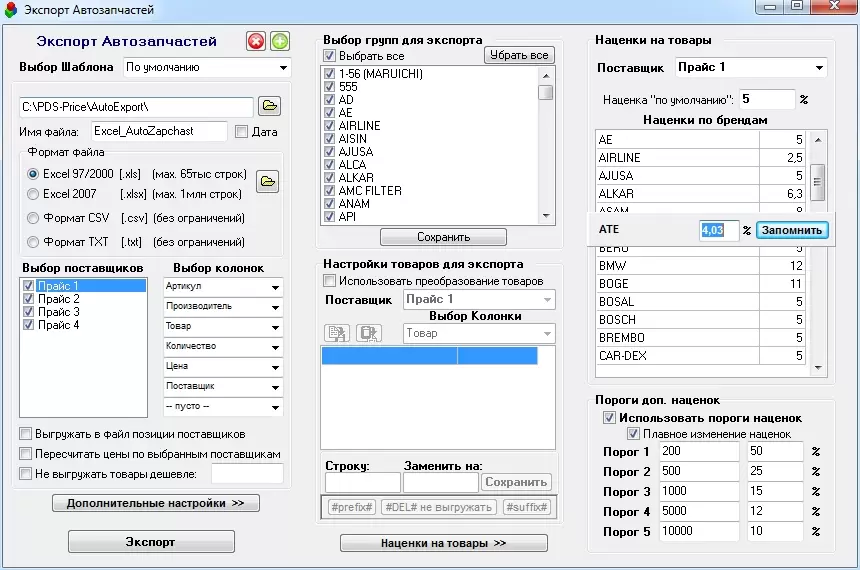The height and width of the screenshot is (570, 860).
Task: Uncheck the AMC FILTER group checkbox
Action: (x=329, y=190)
